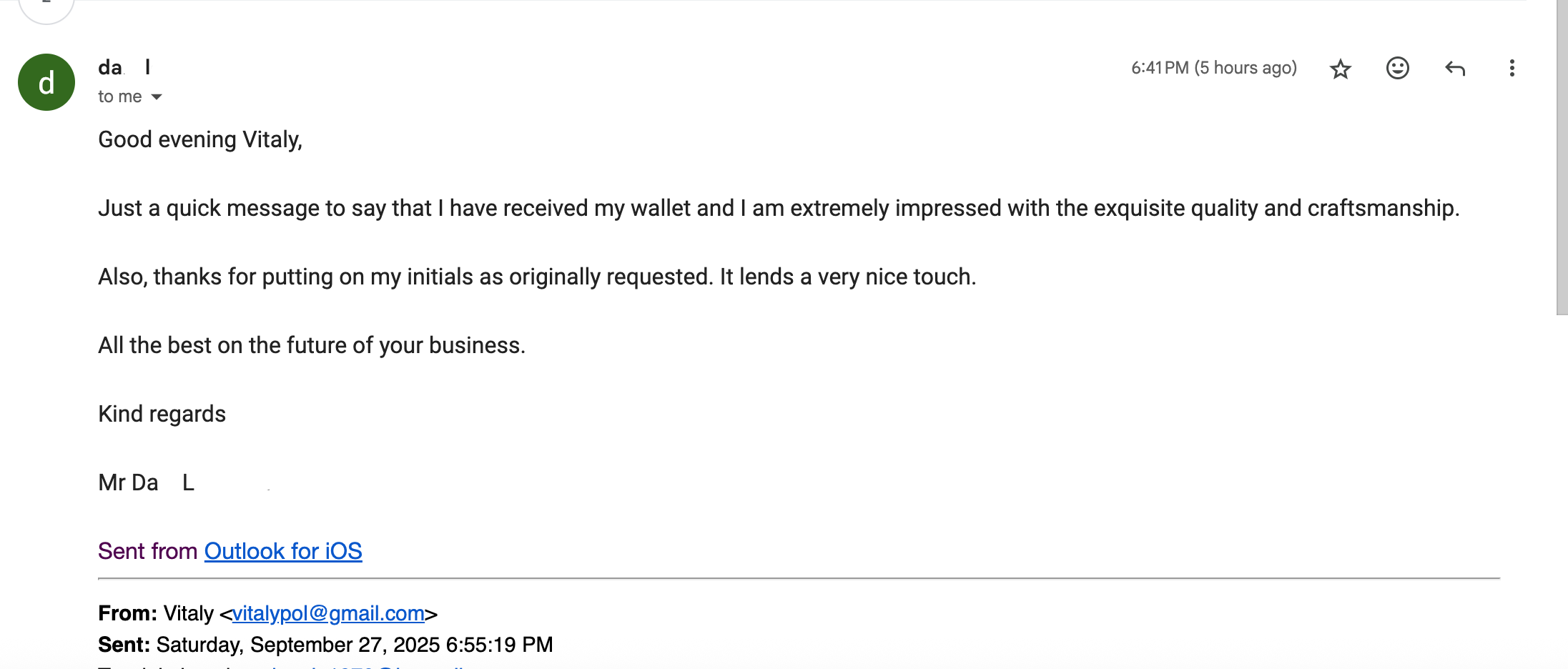Click the sender name next to the avatar

tap(124, 67)
